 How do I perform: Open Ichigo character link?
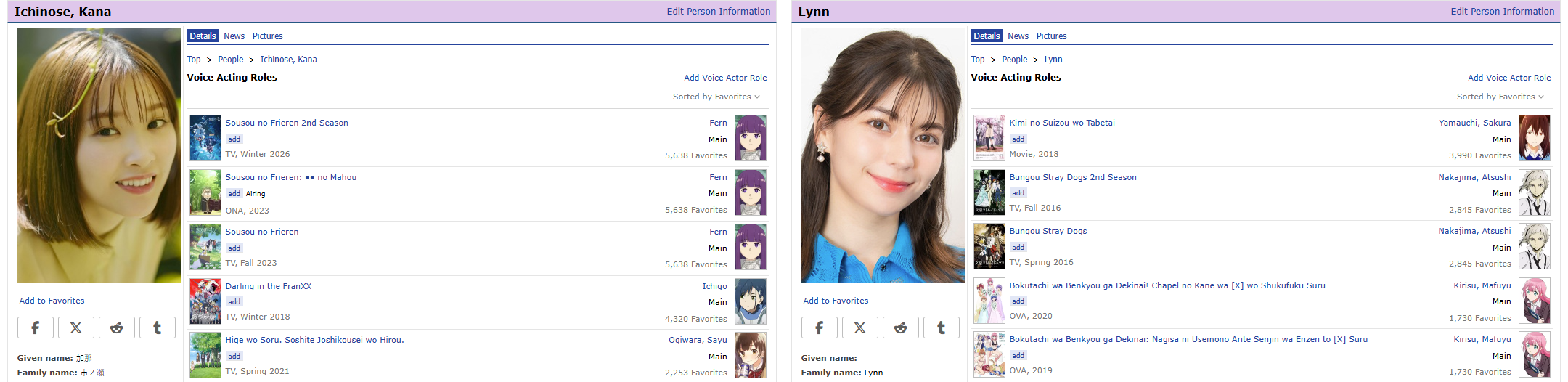pyautogui.click(x=714, y=286)
